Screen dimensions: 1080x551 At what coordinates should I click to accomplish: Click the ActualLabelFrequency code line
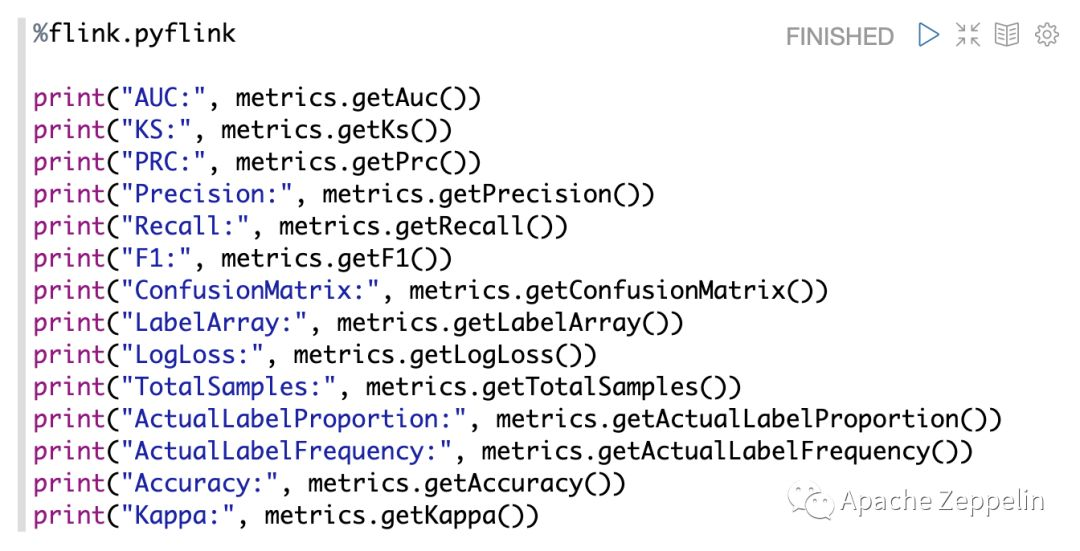point(503,452)
